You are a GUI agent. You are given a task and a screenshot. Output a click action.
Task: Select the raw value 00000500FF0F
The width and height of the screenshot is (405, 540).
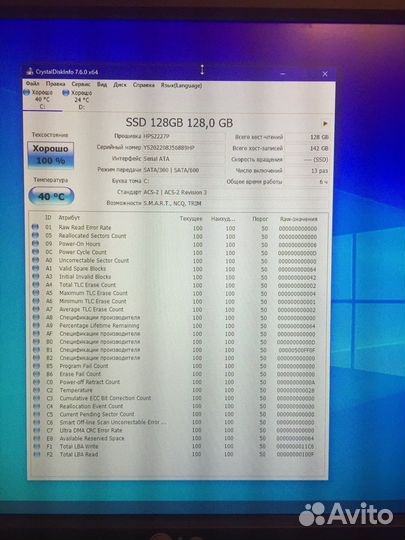(297, 350)
